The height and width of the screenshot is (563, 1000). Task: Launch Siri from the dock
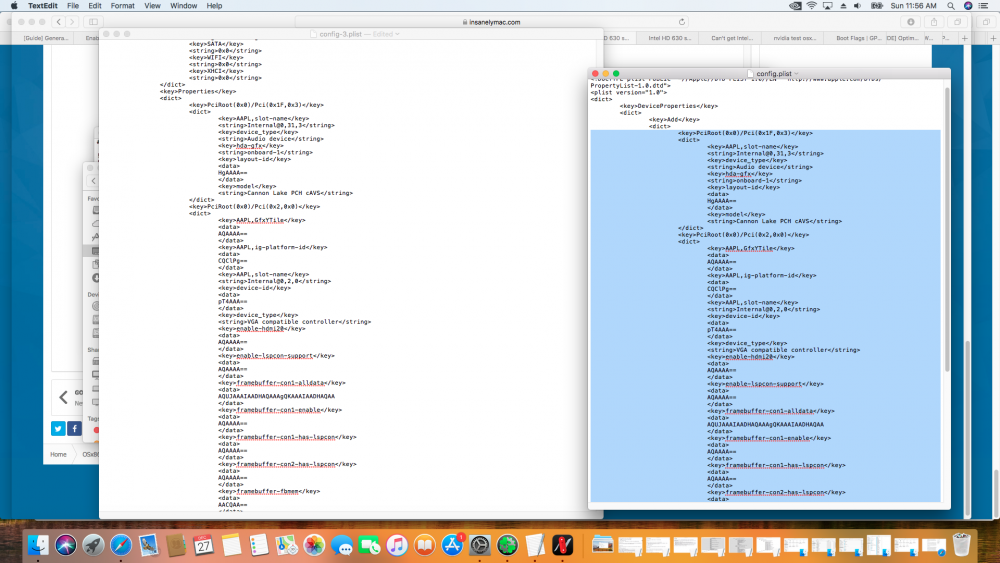pyautogui.click(x=65, y=545)
